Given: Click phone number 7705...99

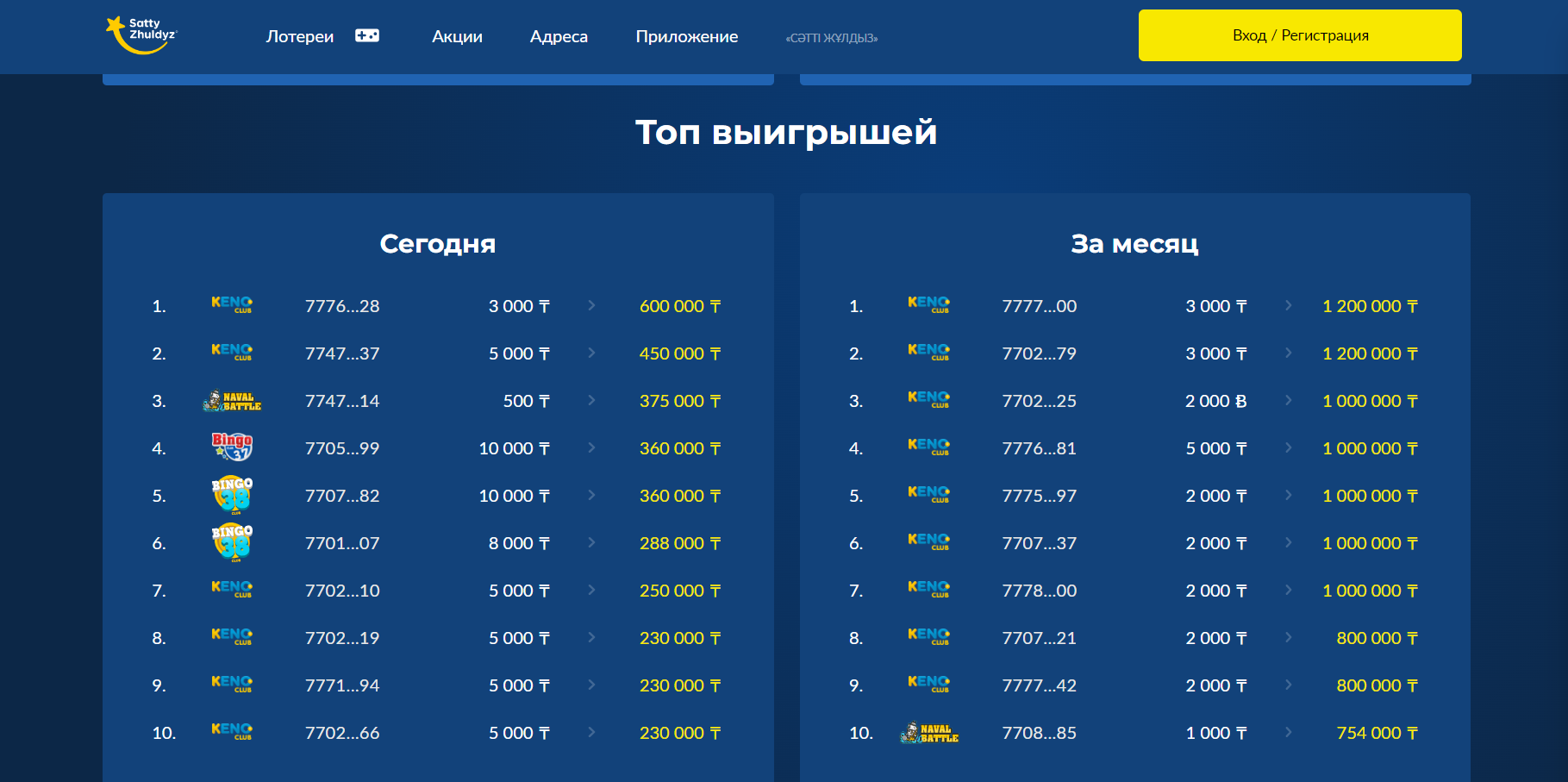Looking at the screenshot, I should tap(342, 448).
